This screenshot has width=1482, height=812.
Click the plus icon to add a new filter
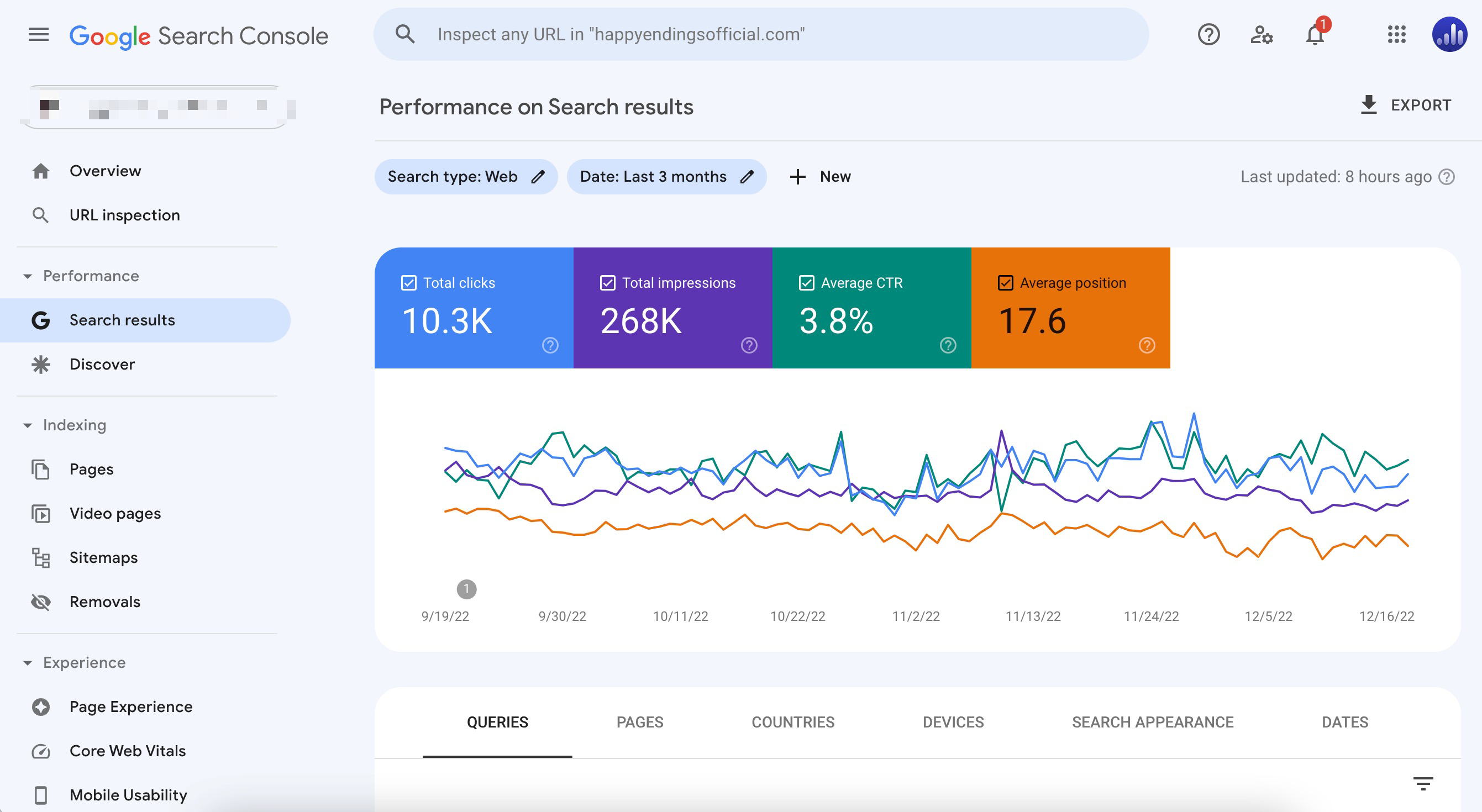[797, 177]
